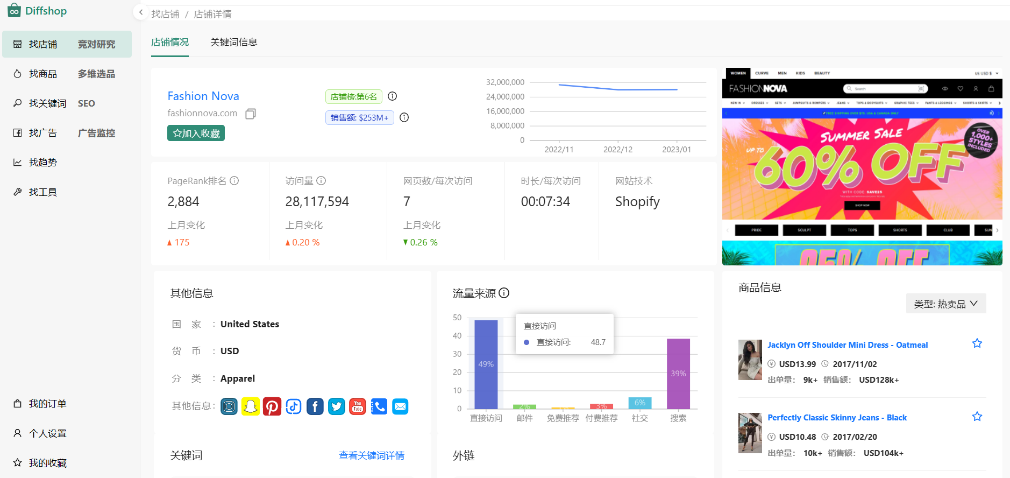Viewport: 1010px width, 478px height.
Task: Toggle star for Perfectly Classic Skinny Jeans
Action: tap(977, 416)
